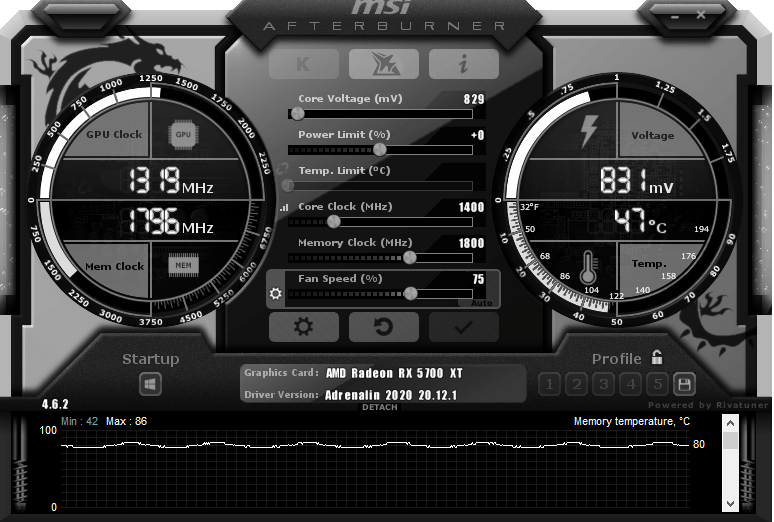Click the Save profile floppy disk icon
The width and height of the screenshot is (774, 522).
click(x=684, y=384)
